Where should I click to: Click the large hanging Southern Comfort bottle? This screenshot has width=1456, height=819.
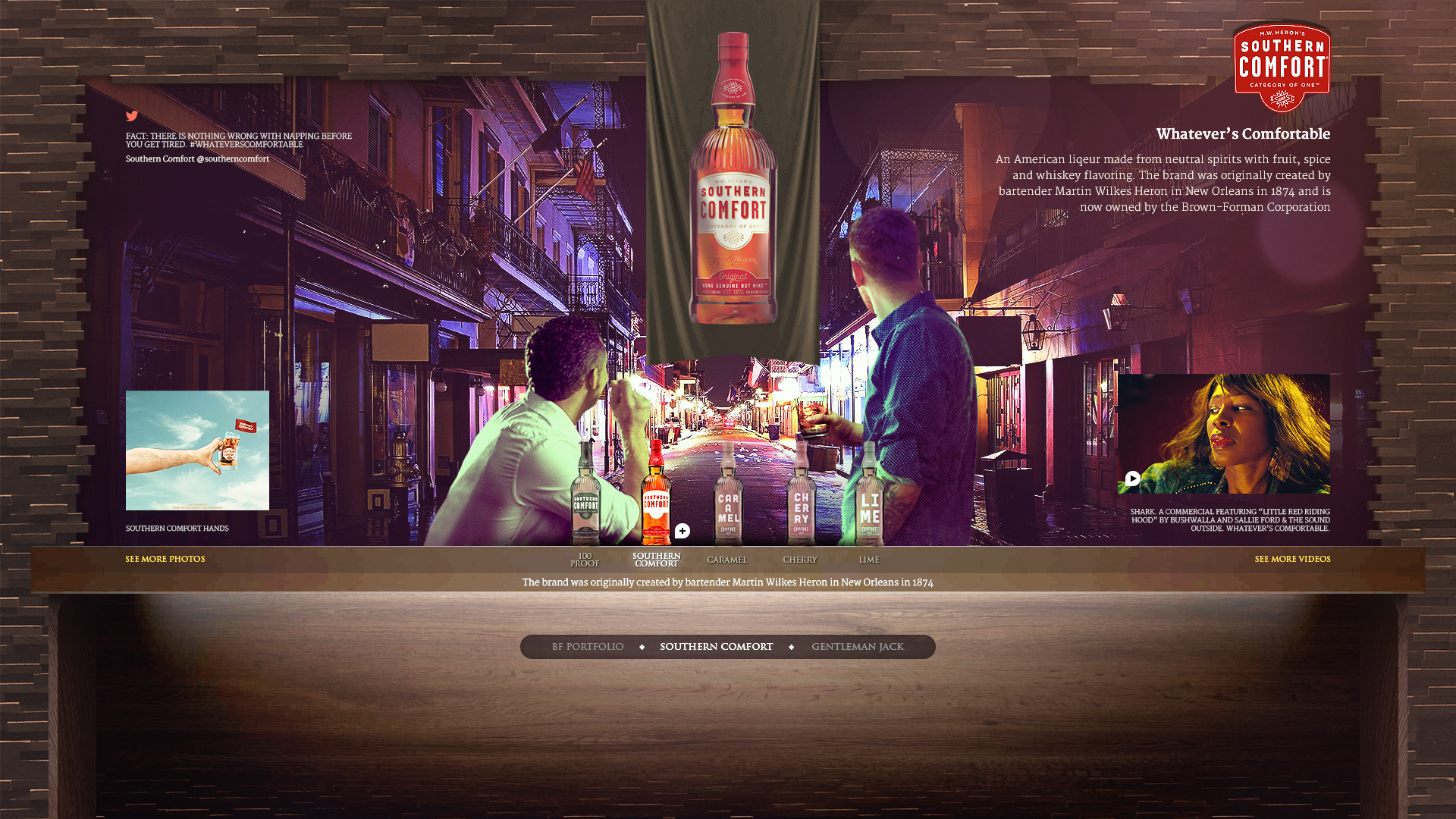(x=733, y=178)
